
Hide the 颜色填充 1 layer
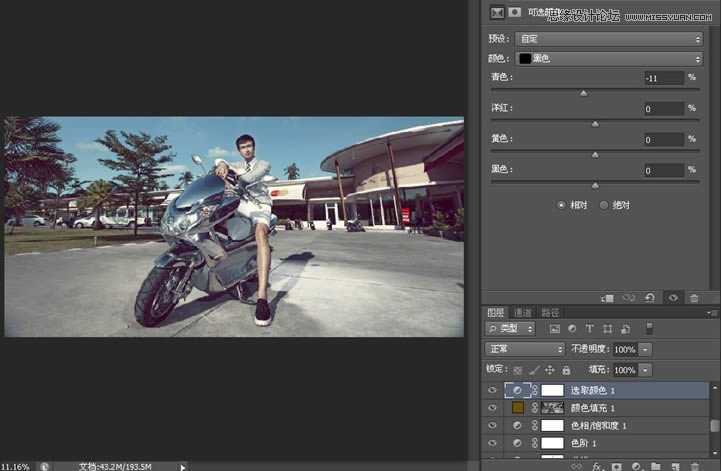point(492,408)
